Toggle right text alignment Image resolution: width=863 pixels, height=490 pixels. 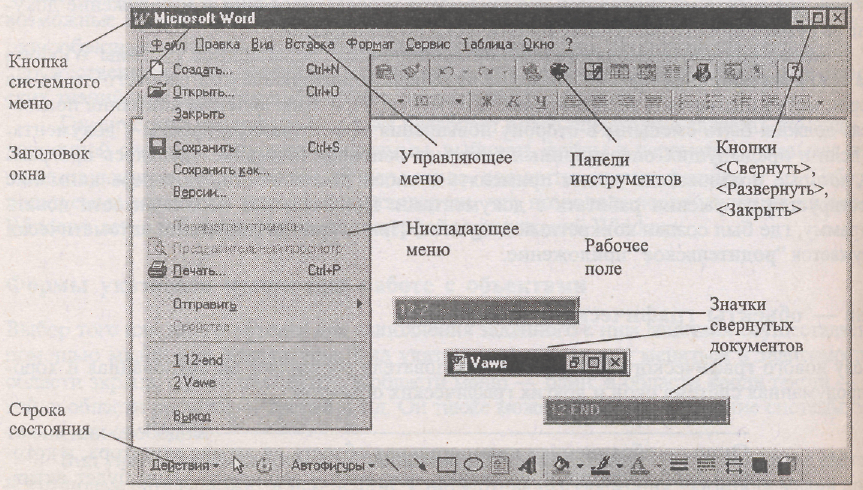coord(626,102)
